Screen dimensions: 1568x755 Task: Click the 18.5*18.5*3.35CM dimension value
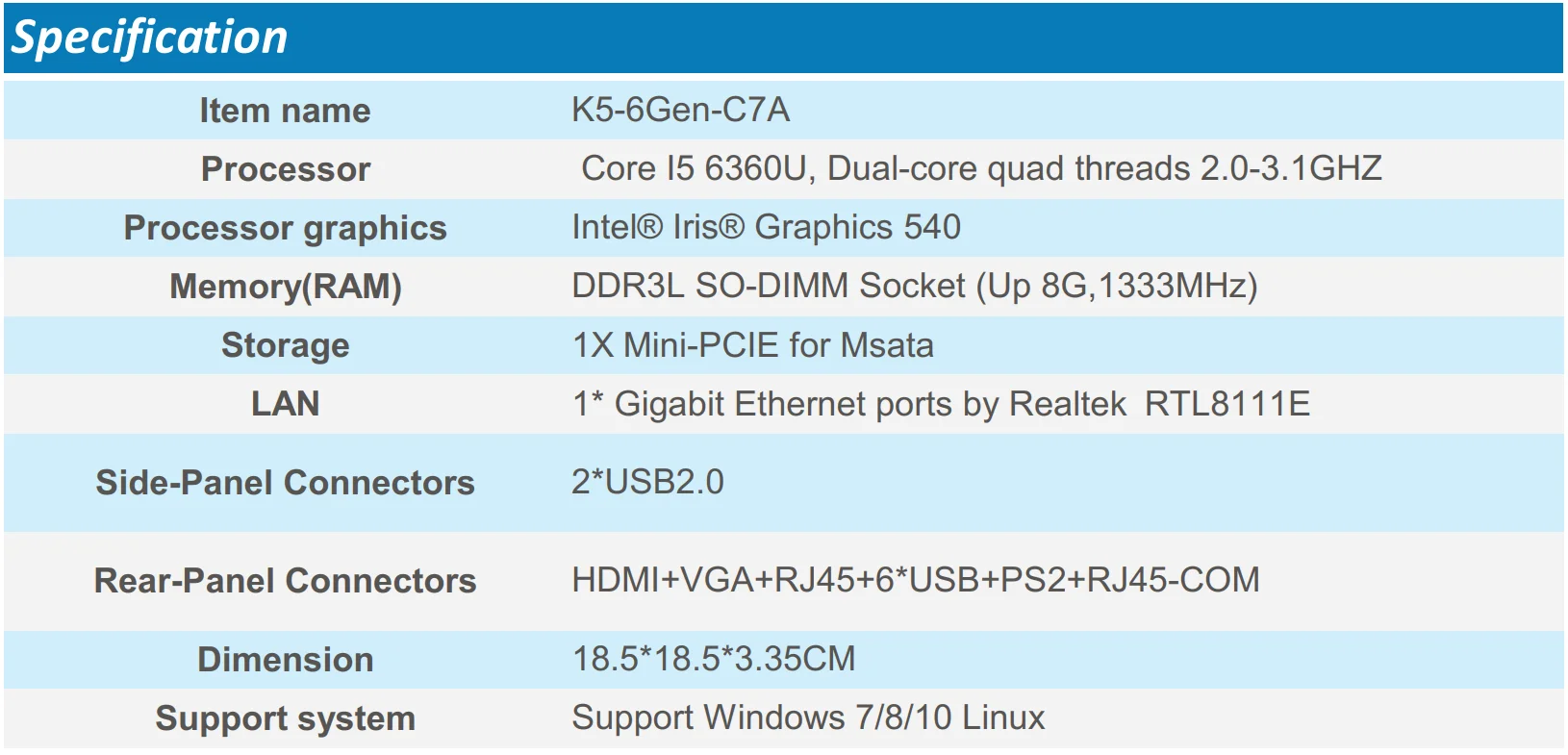tap(713, 659)
